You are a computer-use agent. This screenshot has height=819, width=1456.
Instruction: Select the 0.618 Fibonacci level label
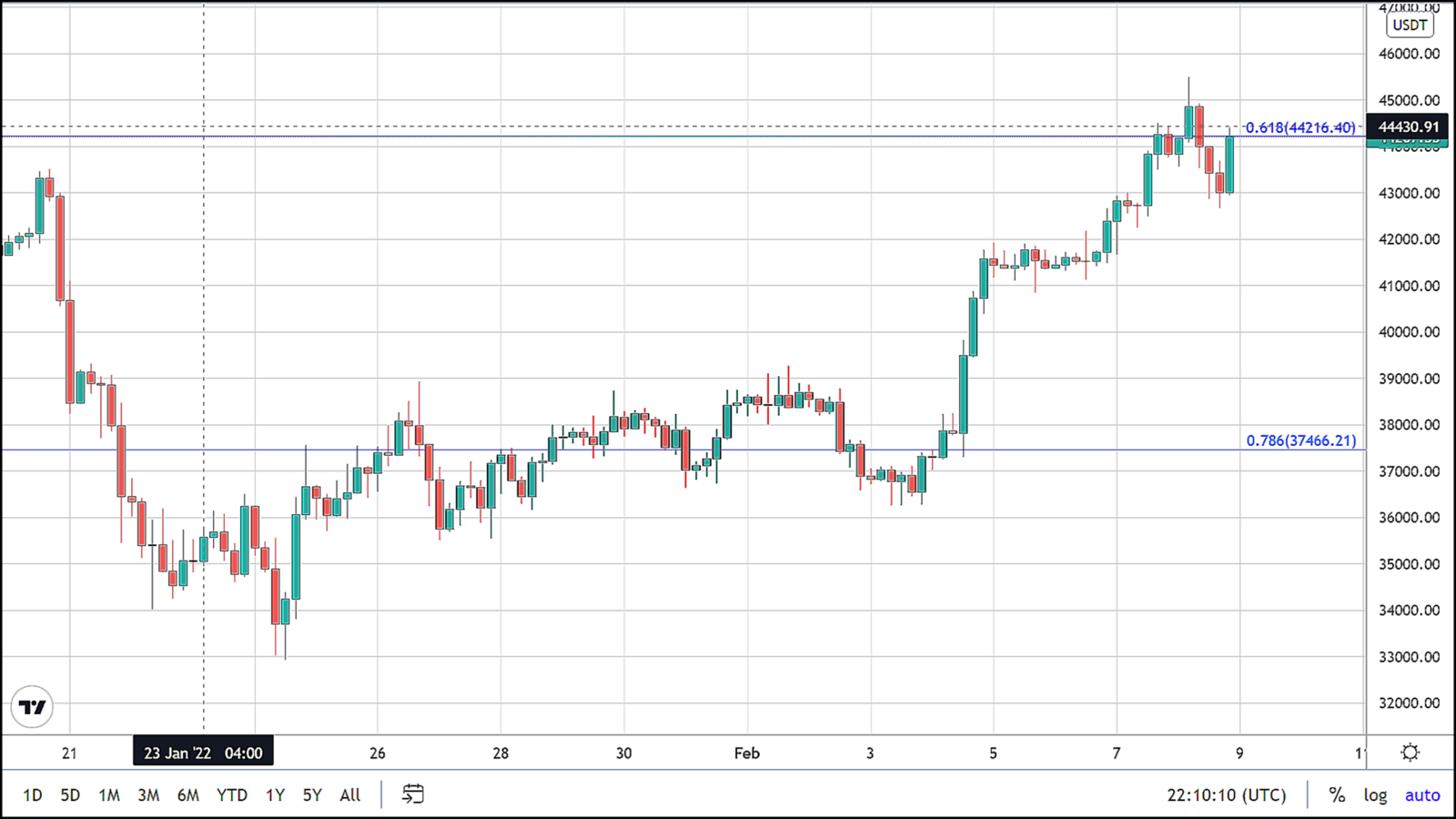click(x=1300, y=127)
